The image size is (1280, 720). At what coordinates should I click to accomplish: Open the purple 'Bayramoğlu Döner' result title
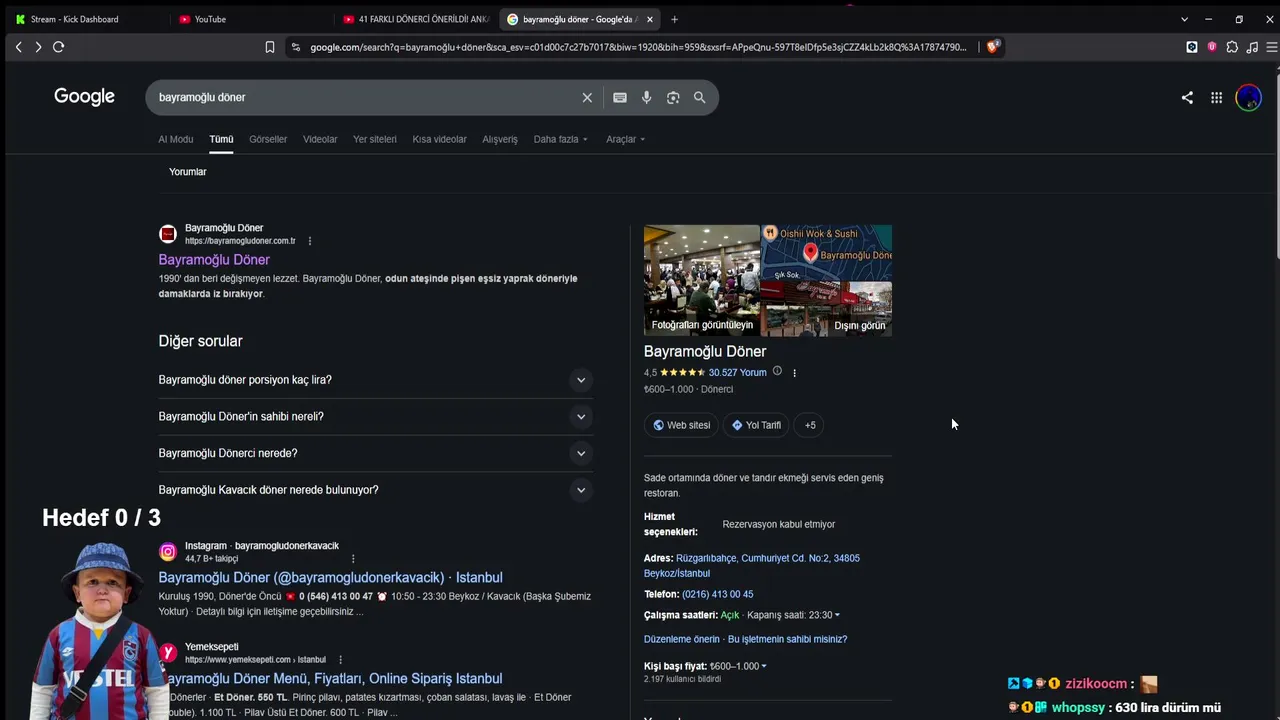(214, 260)
